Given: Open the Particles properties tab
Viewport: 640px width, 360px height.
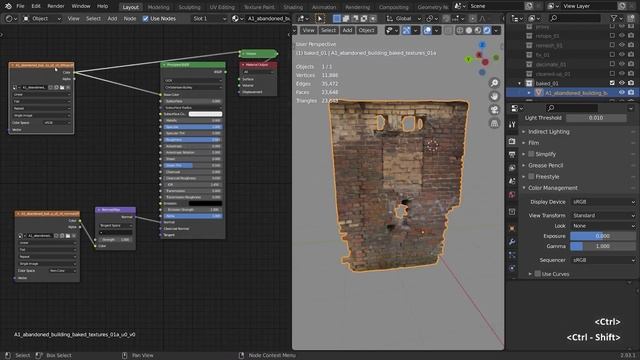Looking at the screenshot, I should point(512,255).
